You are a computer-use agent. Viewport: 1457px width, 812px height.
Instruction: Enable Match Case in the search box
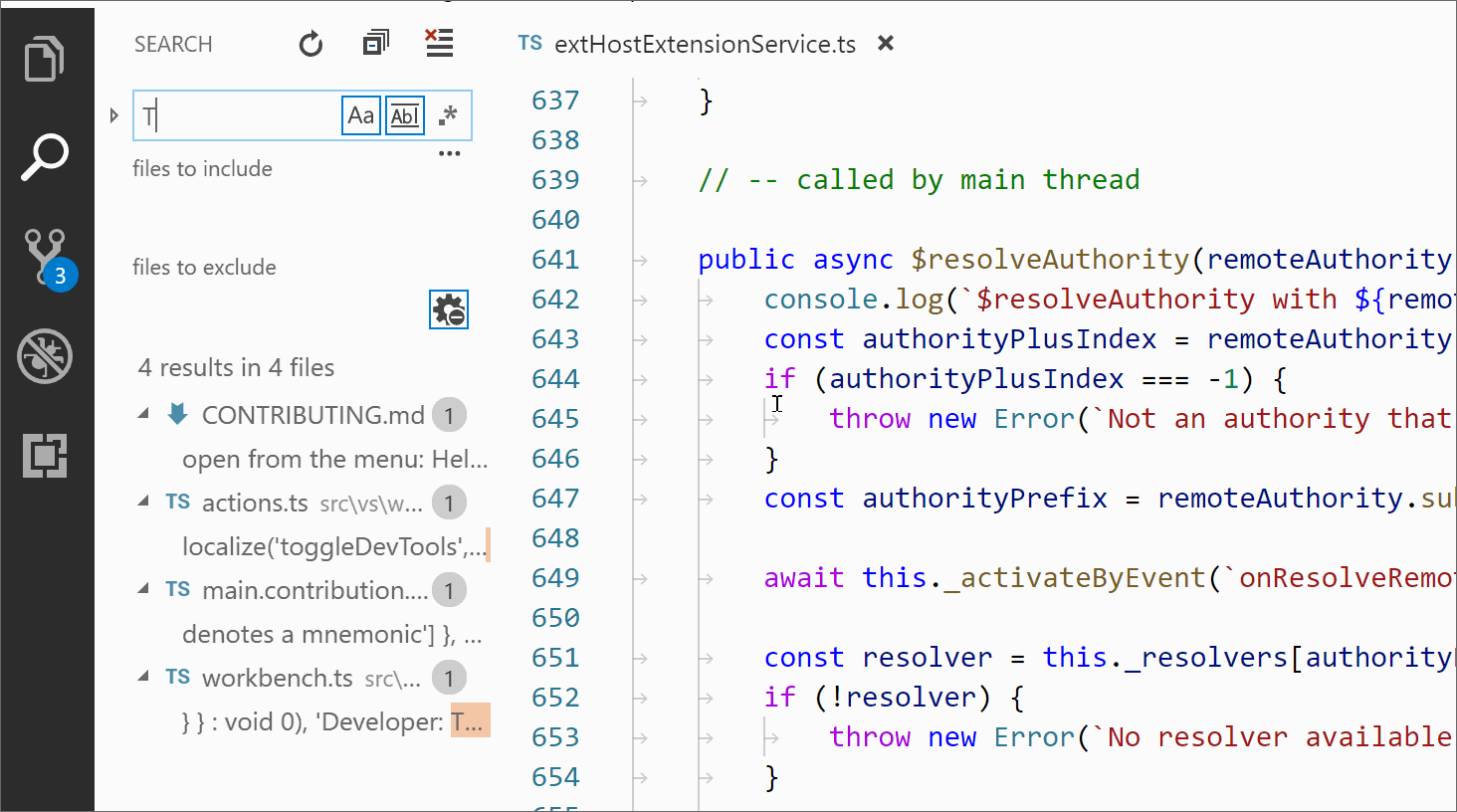pos(360,115)
